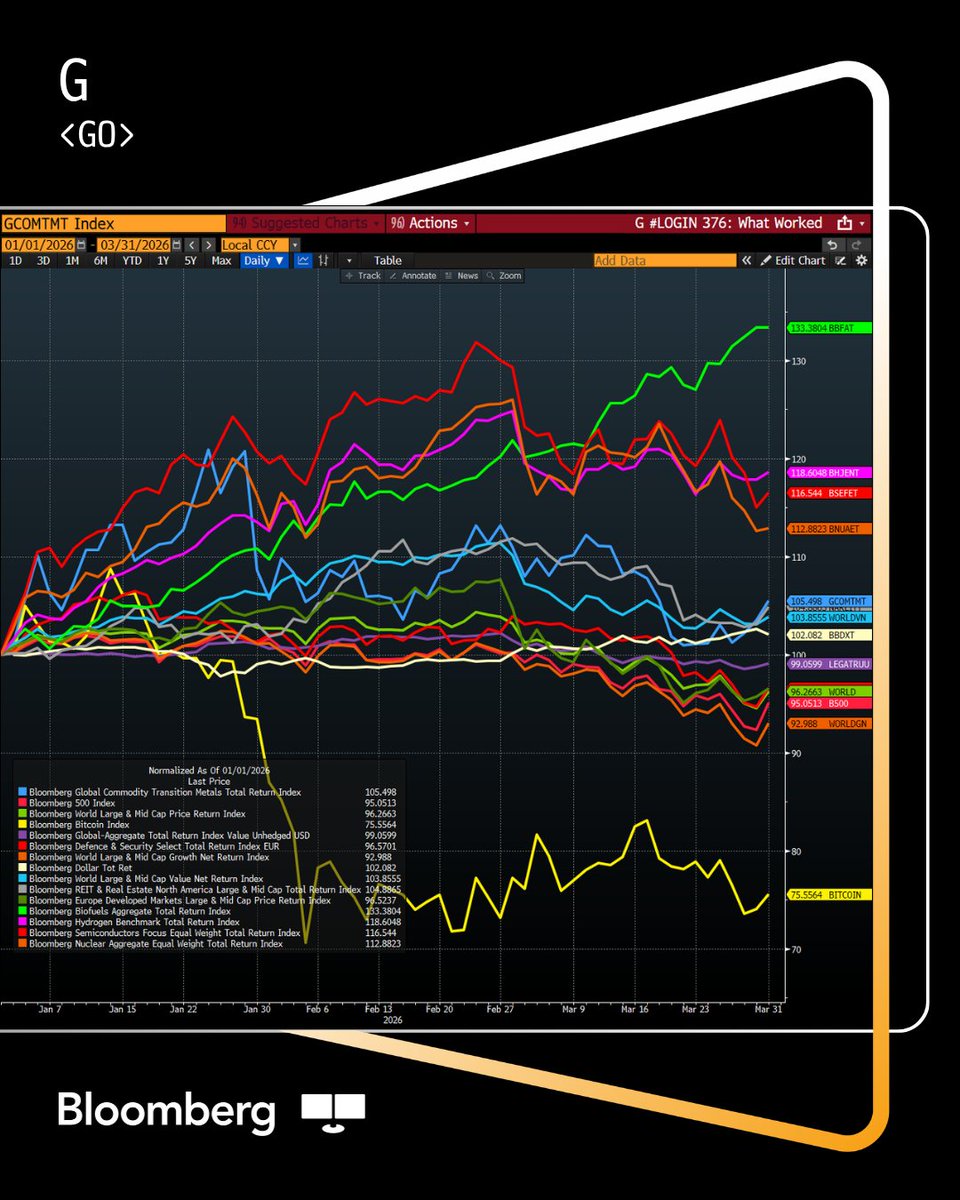This screenshot has height=1200, width=960.
Task: Click the end date field 03/31/2026
Action: (x=133, y=245)
